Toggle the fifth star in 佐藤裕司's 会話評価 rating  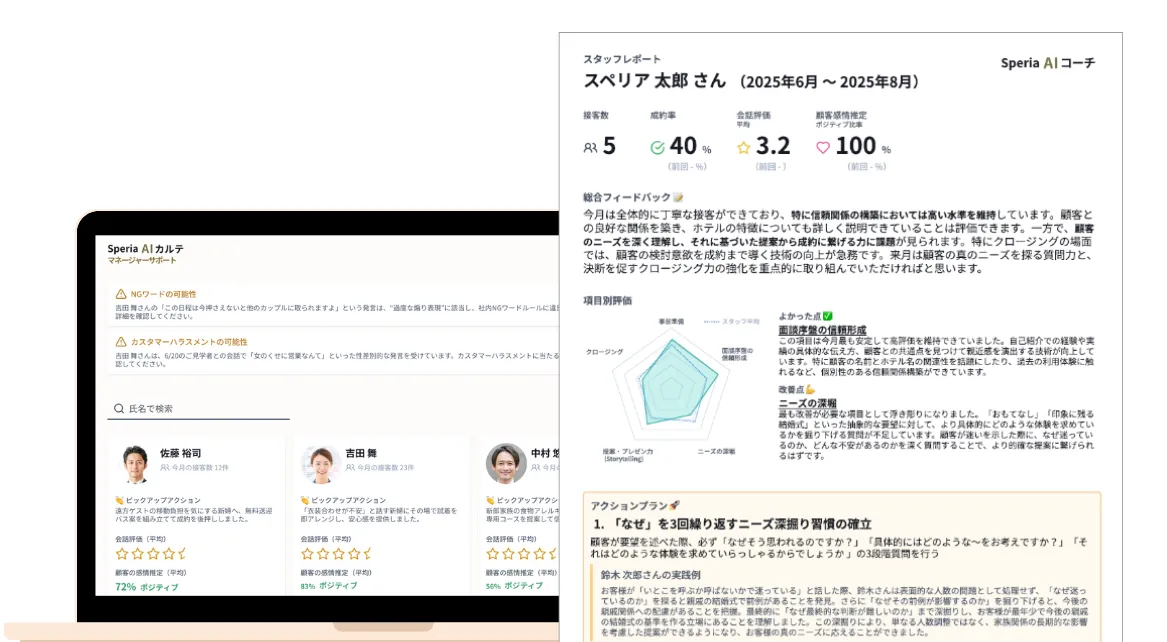[x=182, y=554]
